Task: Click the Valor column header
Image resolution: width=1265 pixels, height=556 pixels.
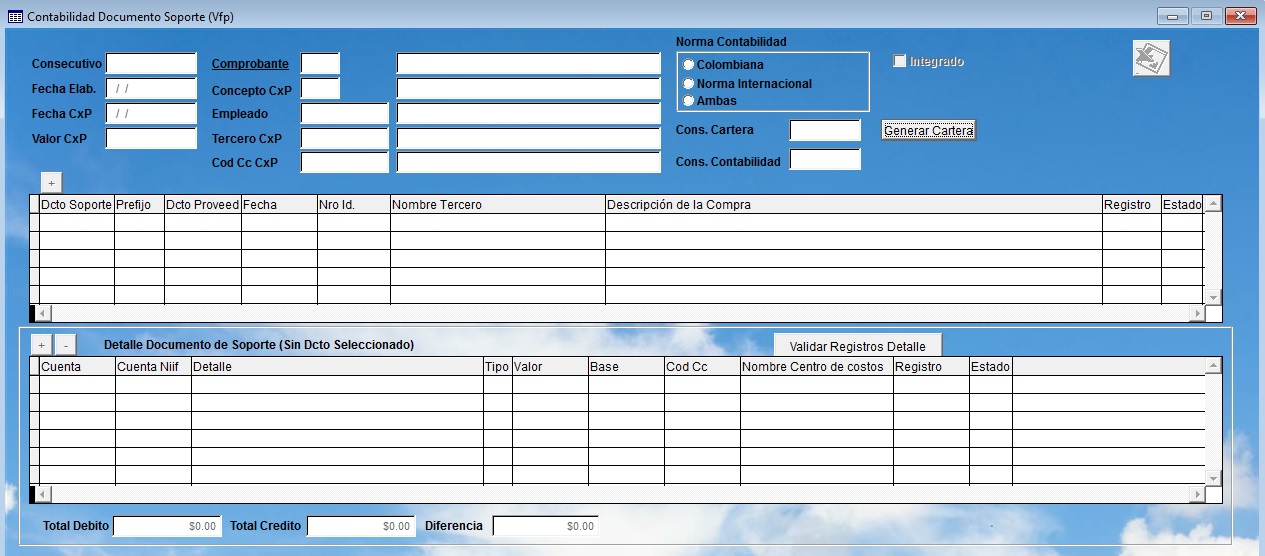Action: tap(551, 367)
